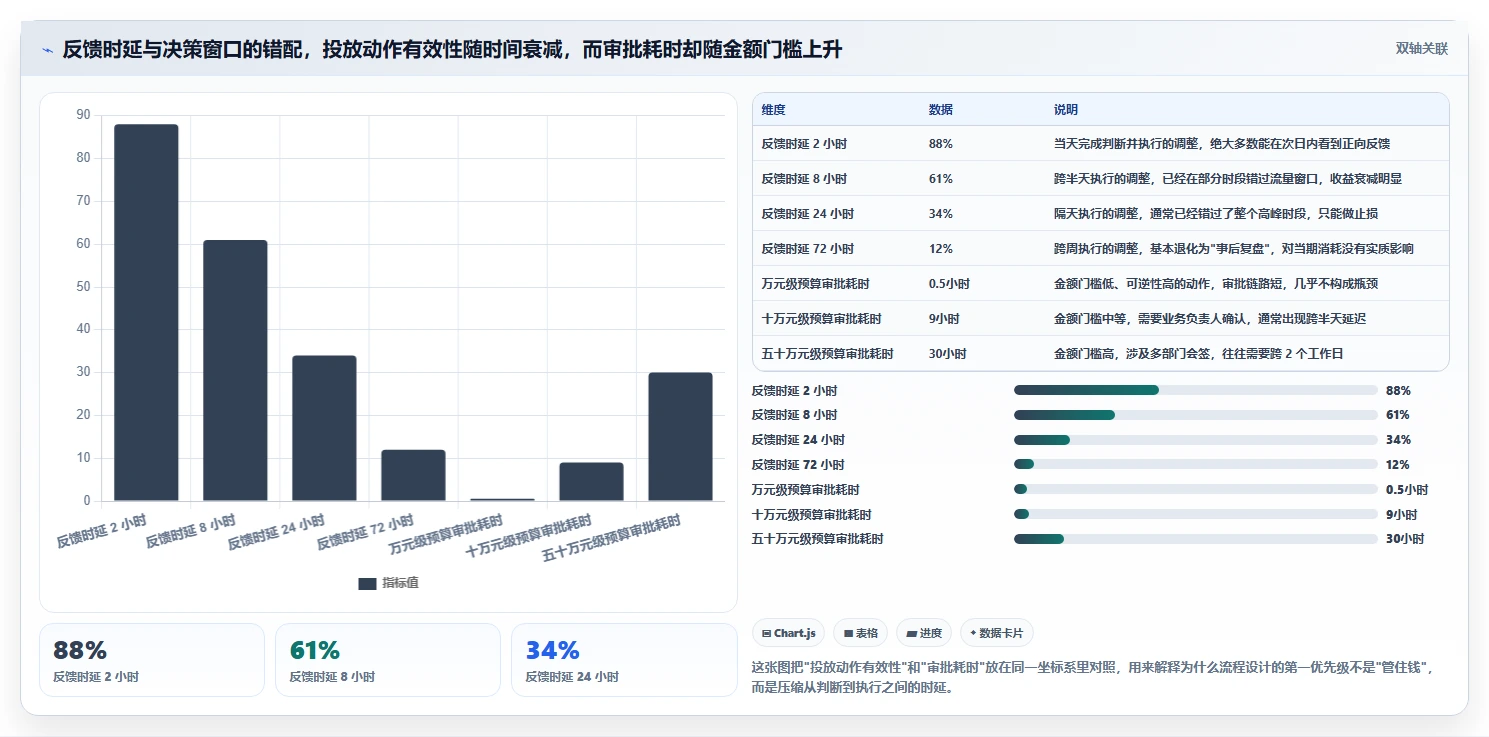The height and width of the screenshot is (737, 1489).
Task: Select table cell 反馈时延 8 小时
Action: [804, 179]
